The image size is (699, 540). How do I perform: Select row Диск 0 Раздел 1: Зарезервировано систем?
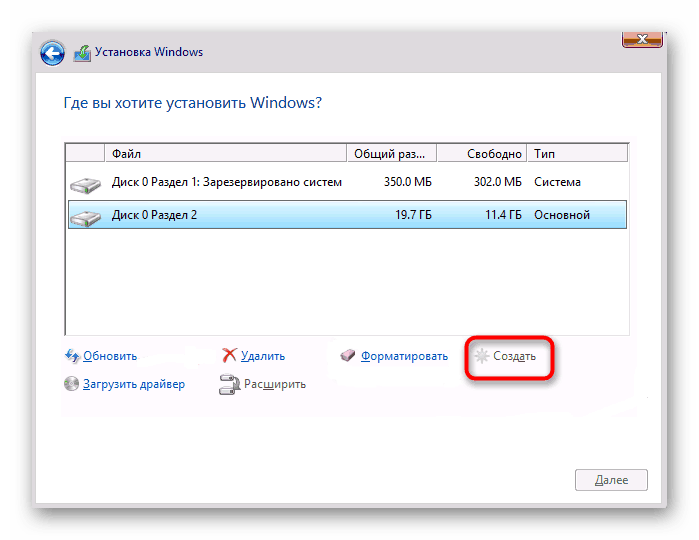(347, 182)
